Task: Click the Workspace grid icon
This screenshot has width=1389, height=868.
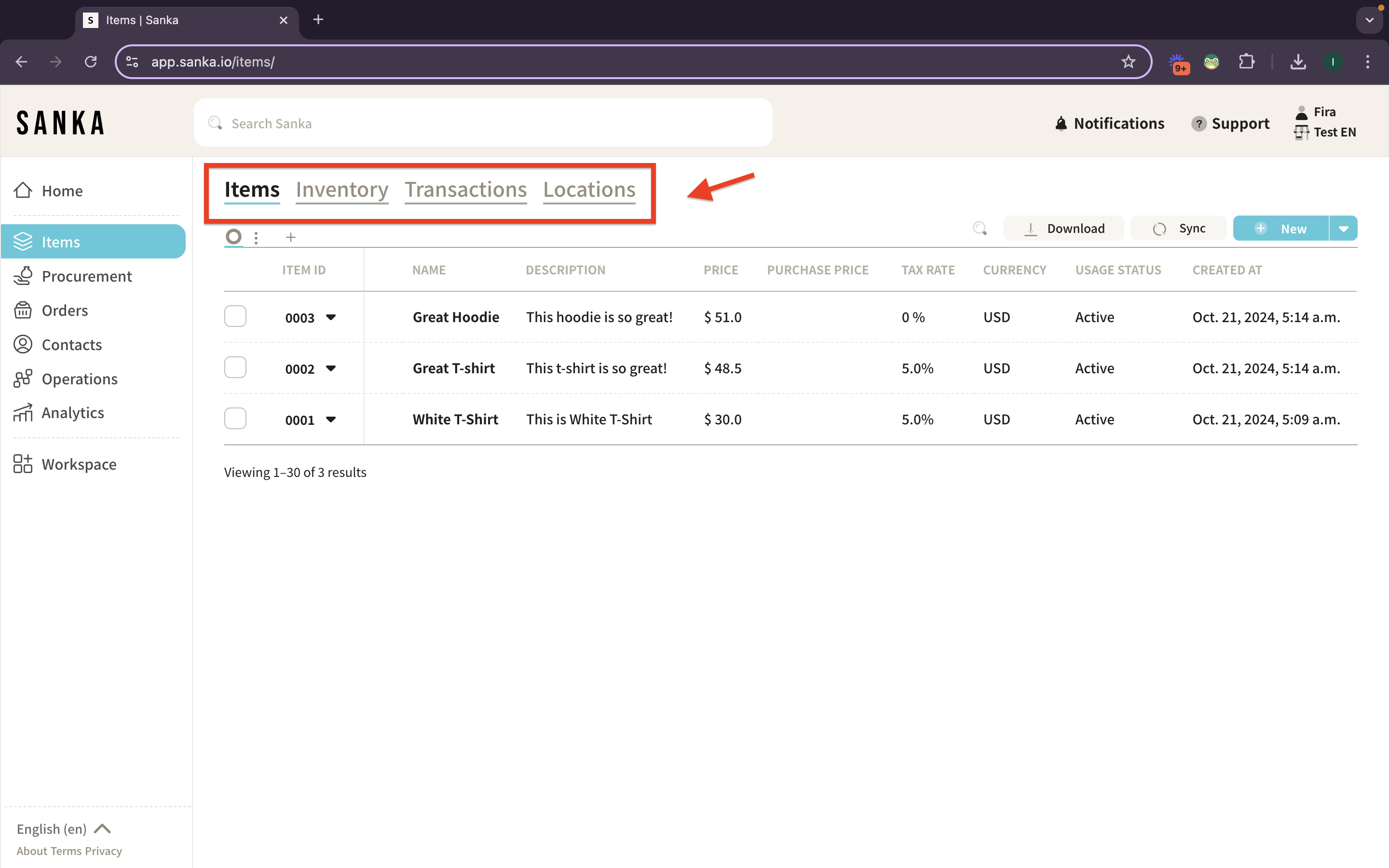Action: tap(23, 464)
